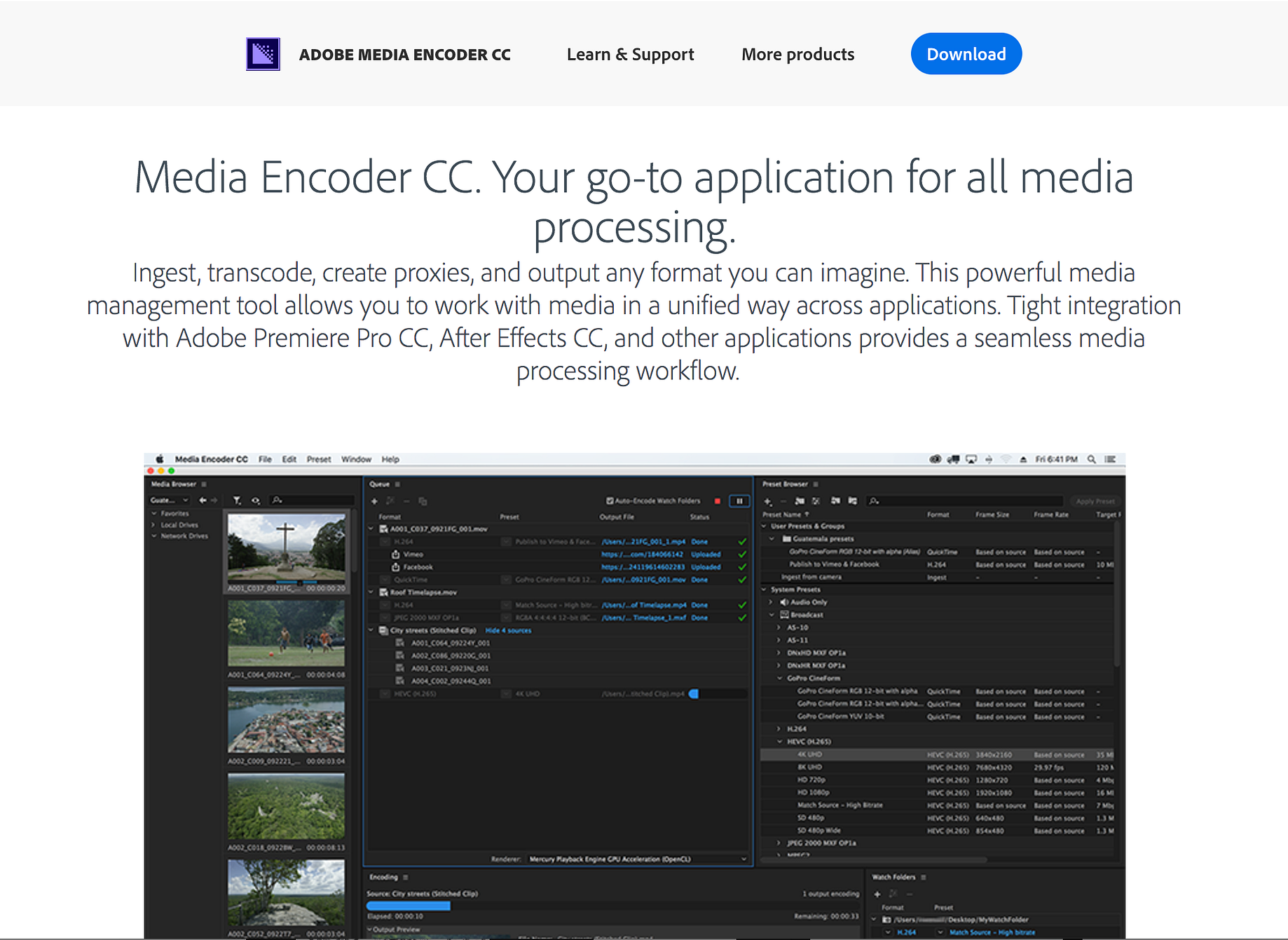The image size is (1288, 940).
Task: Click the Remove preset minus icon
Action: (x=783, y=501)
